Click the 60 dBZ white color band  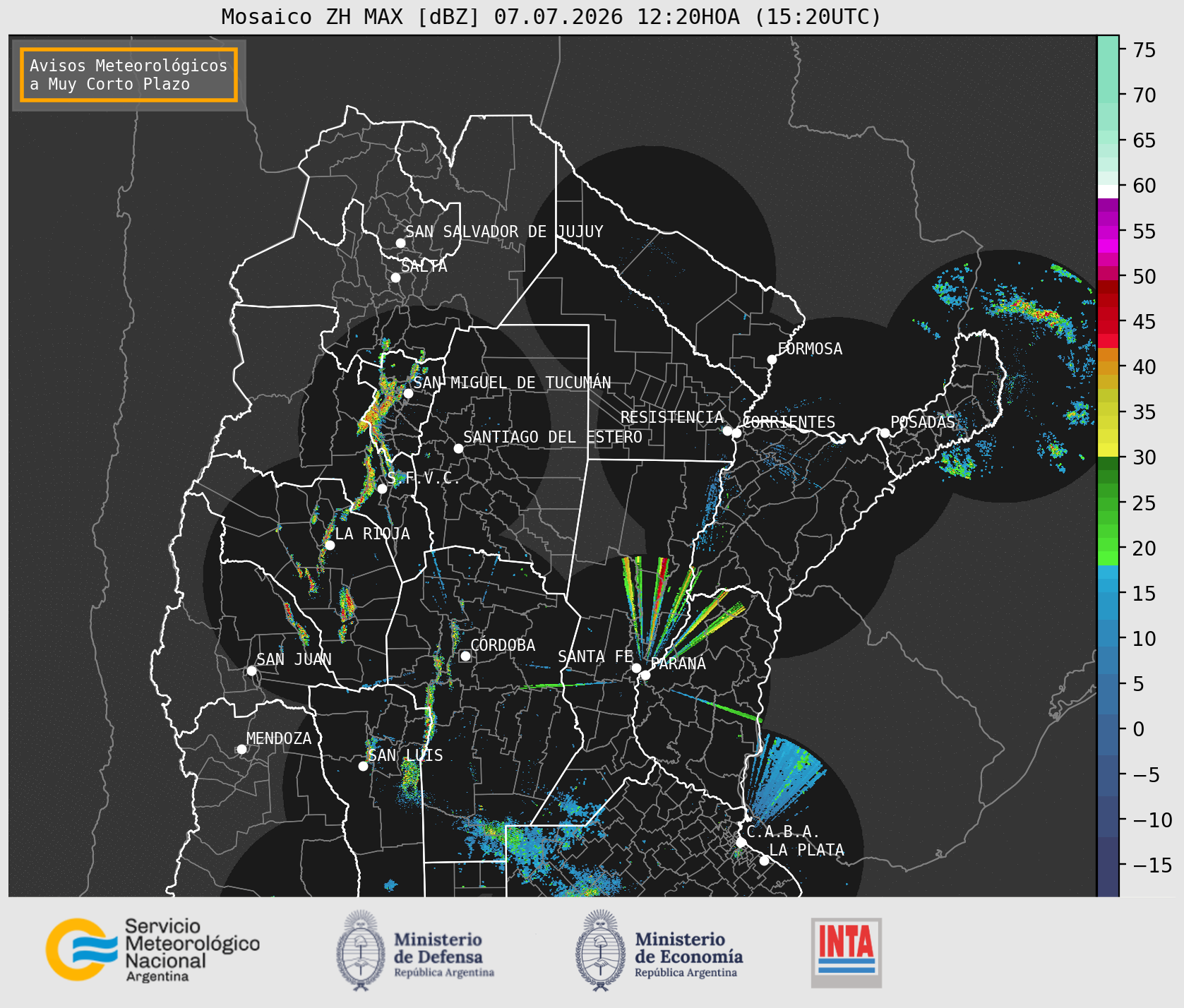click(1108, 191)
